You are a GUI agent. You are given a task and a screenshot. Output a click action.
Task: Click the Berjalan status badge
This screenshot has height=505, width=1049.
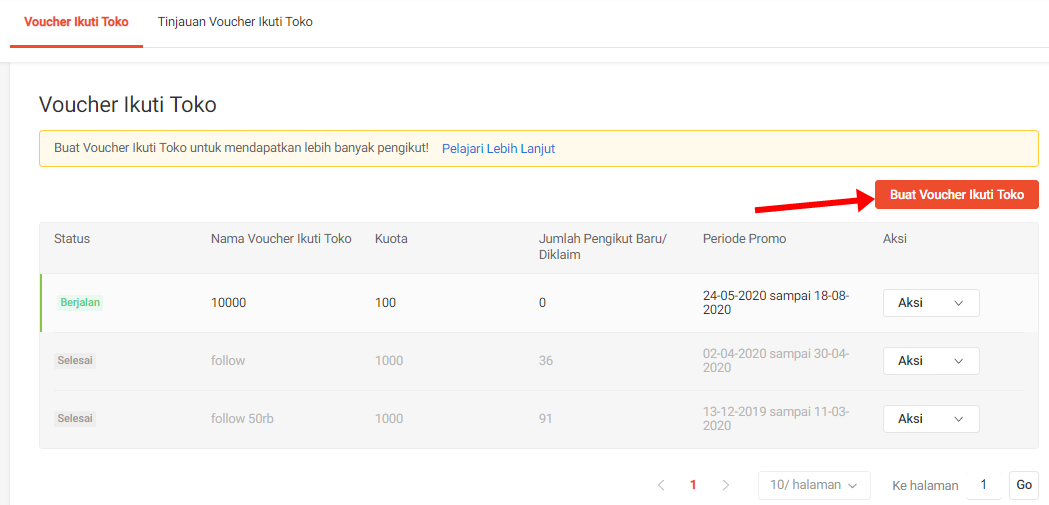pyautogui.click(x=80, y=302)
